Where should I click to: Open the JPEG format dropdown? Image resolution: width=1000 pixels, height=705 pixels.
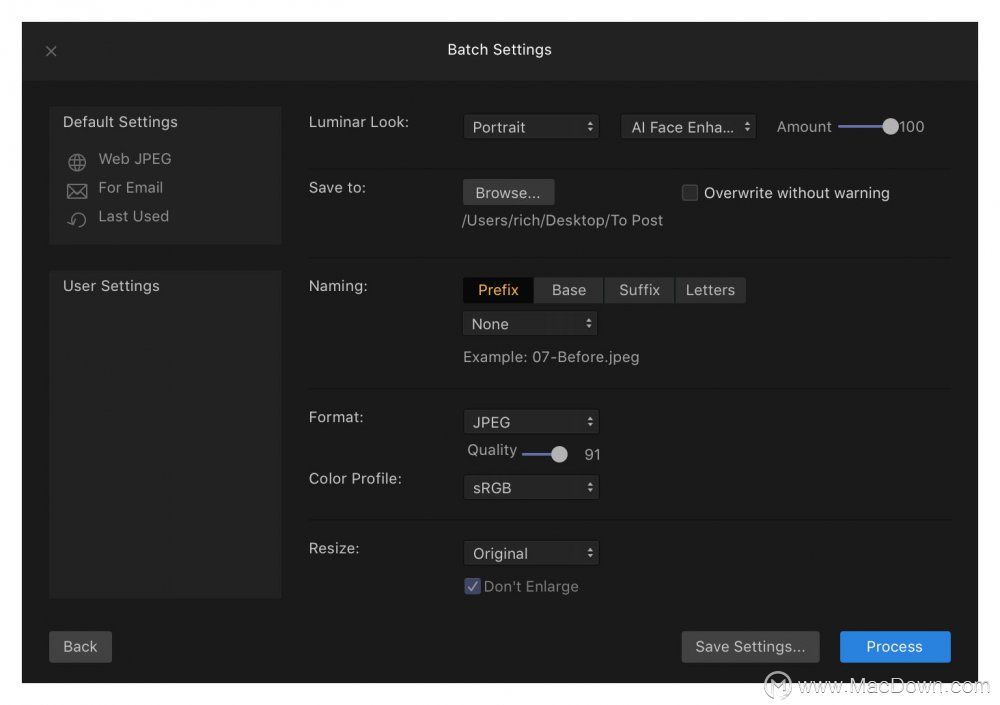pyautogui.click(x=531, y=422)
